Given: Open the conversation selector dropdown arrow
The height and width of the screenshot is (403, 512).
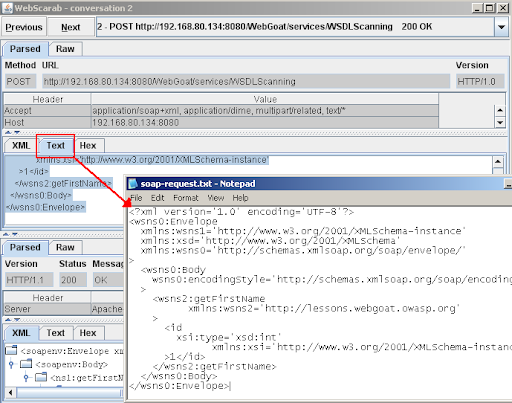Looking at the screenshot, I should pos(501,27).
